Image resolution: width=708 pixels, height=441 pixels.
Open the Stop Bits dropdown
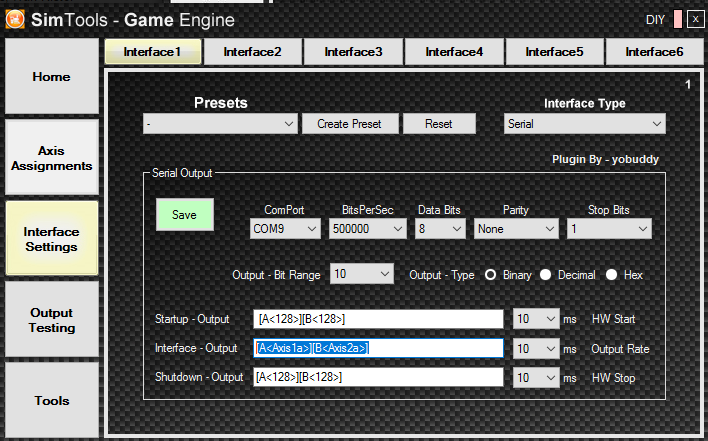coord(609,229)
